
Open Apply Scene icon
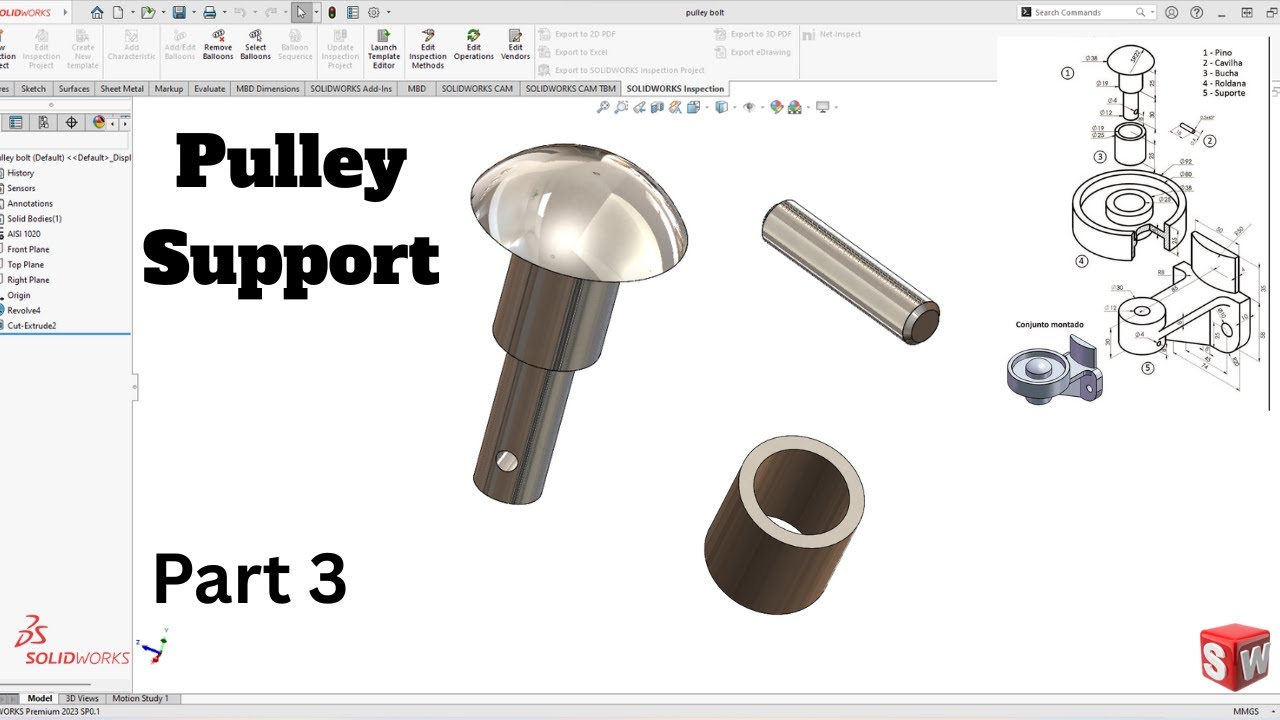(x=795, y=107)
